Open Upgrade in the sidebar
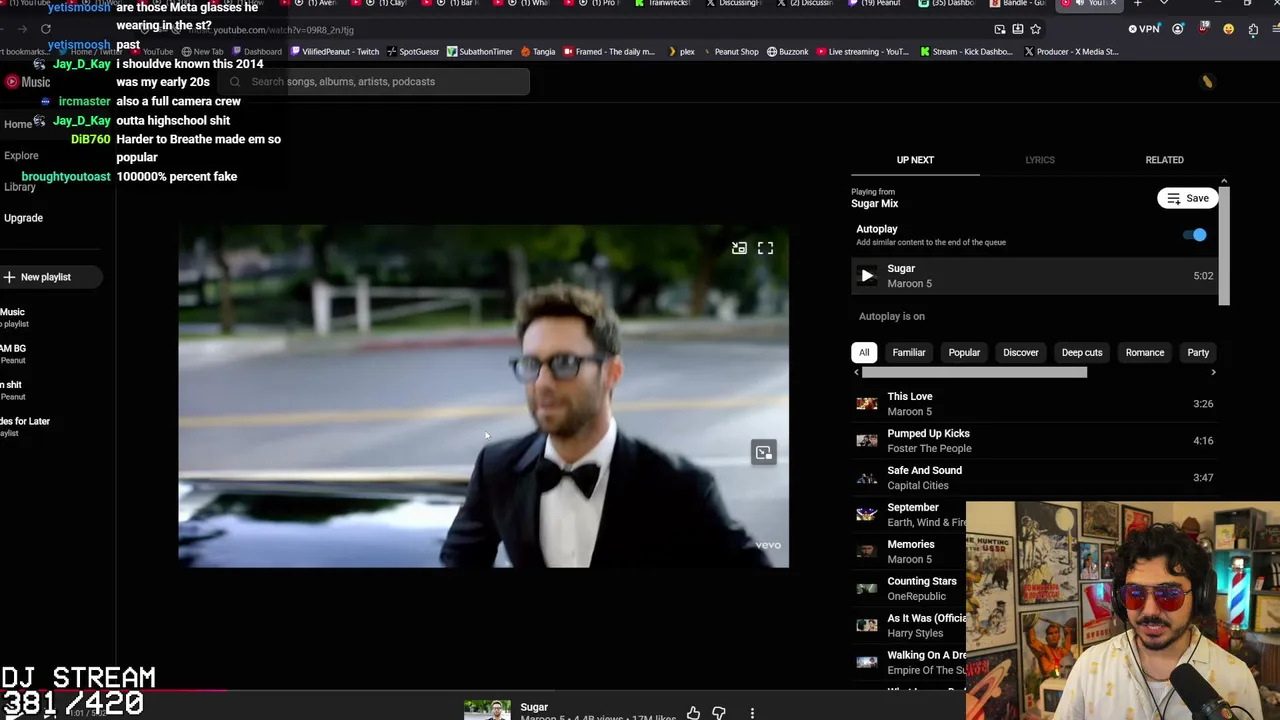Viewport: 1280px width, 720px height. click(23, 218)
